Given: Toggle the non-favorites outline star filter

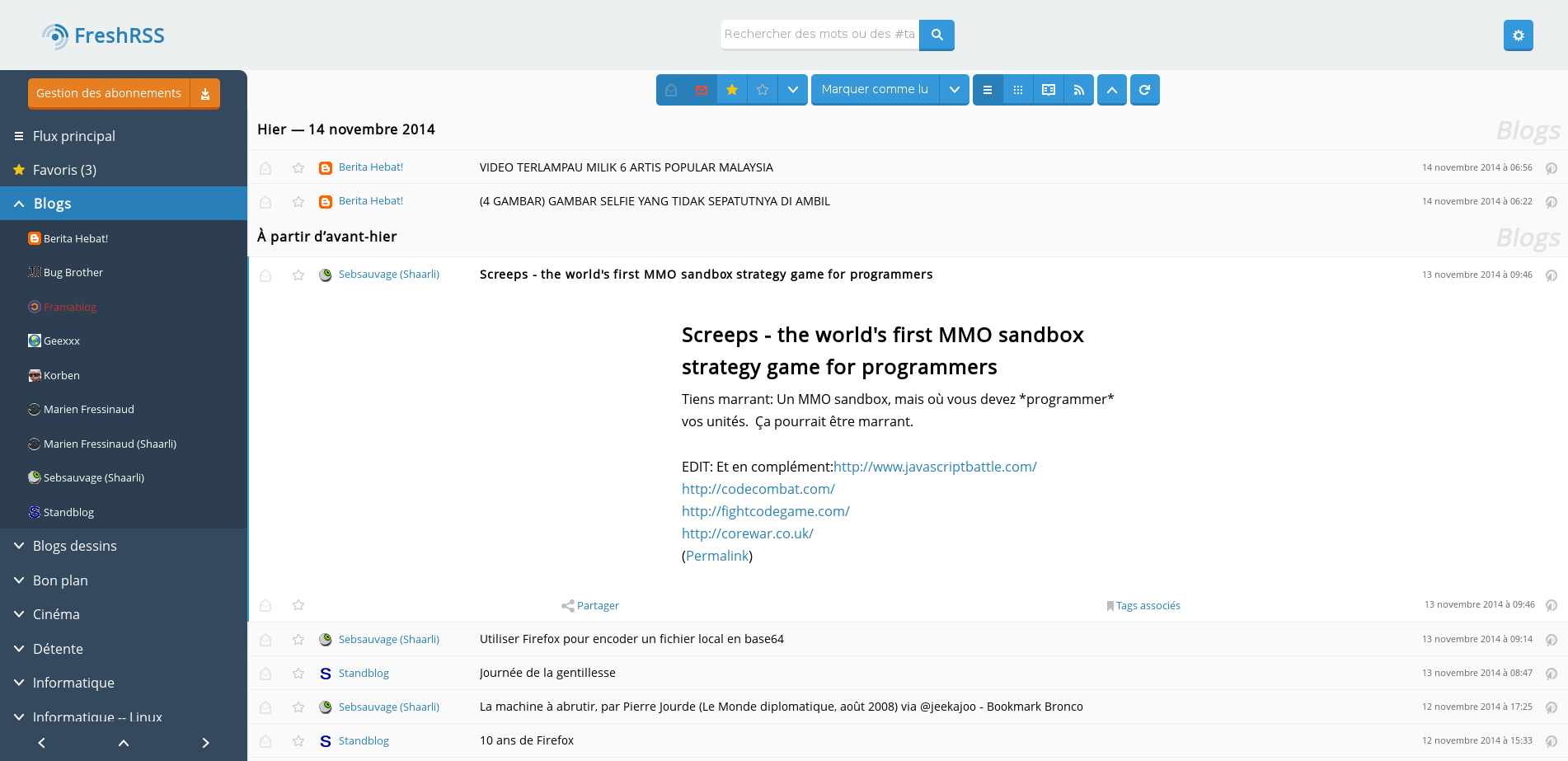Looking at the screenshot, I should [x=763, y=90].
